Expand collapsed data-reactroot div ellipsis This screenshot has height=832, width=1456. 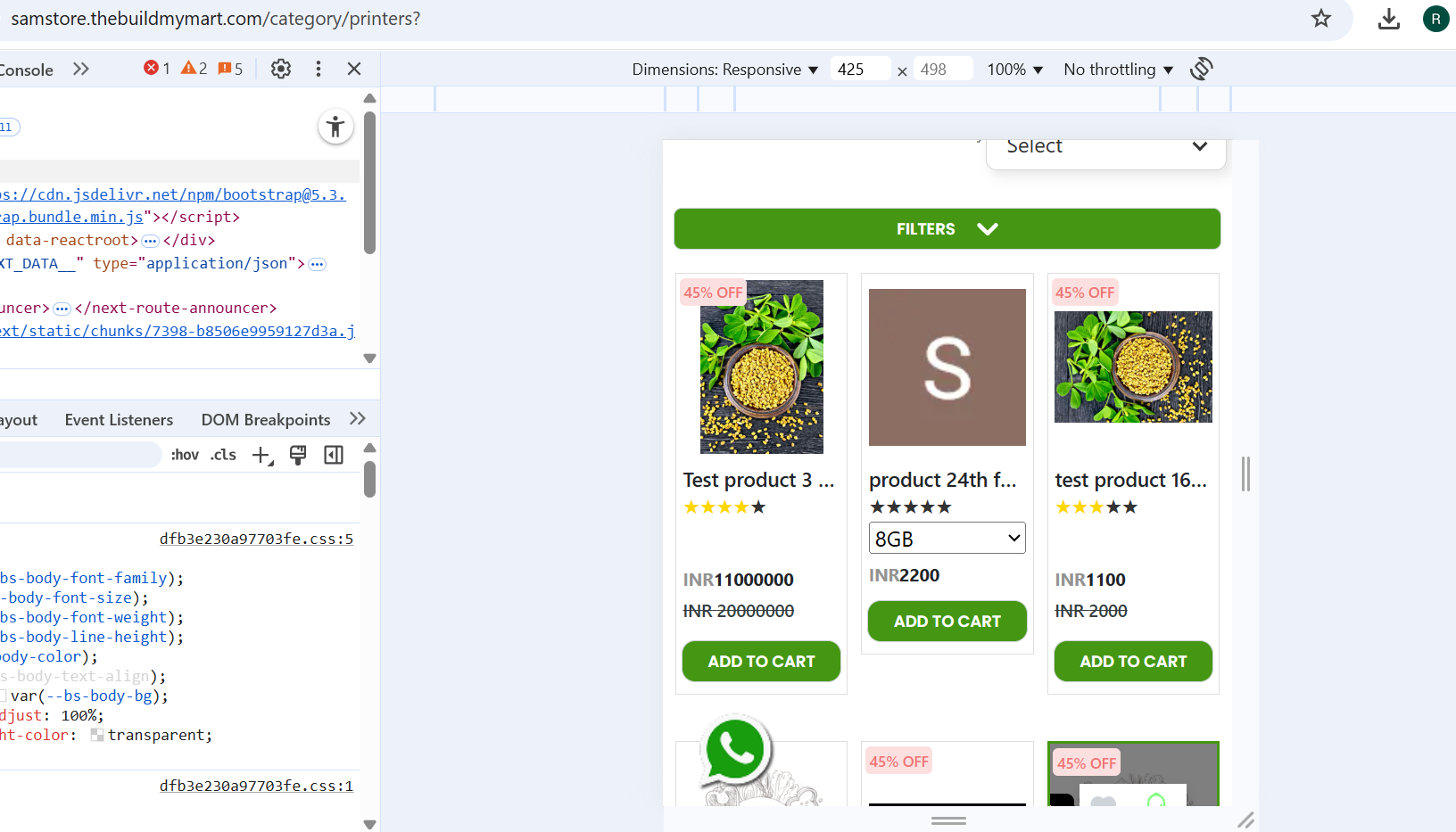150,241
